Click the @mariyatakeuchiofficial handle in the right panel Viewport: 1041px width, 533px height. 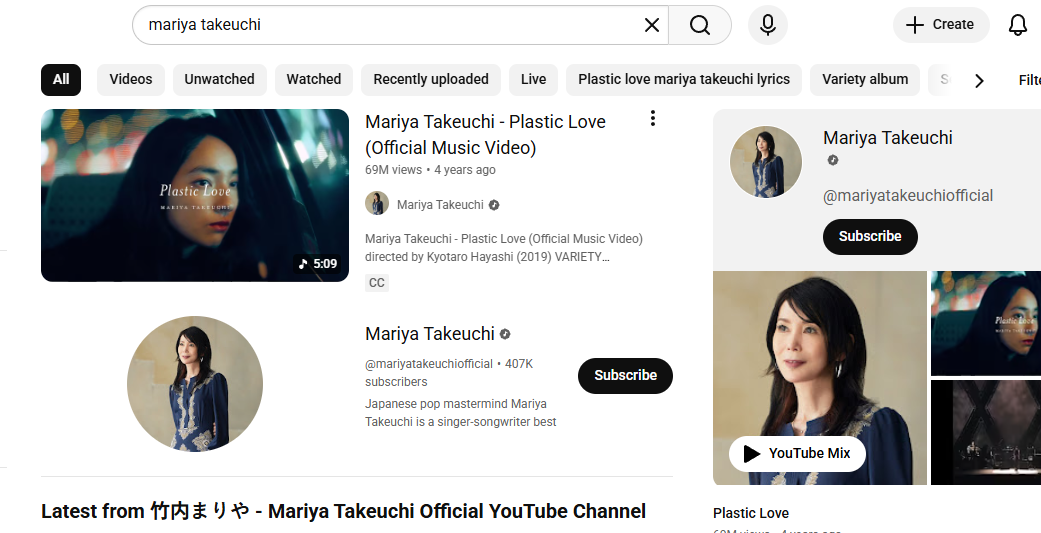pyautogui.click(x=908, y=196)
